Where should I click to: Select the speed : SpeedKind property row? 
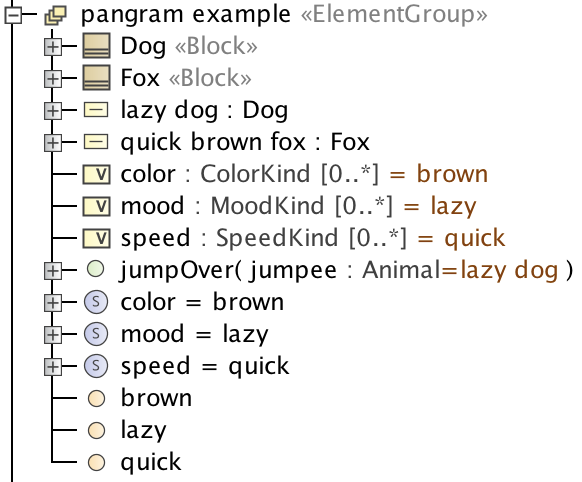coord(294,238)
